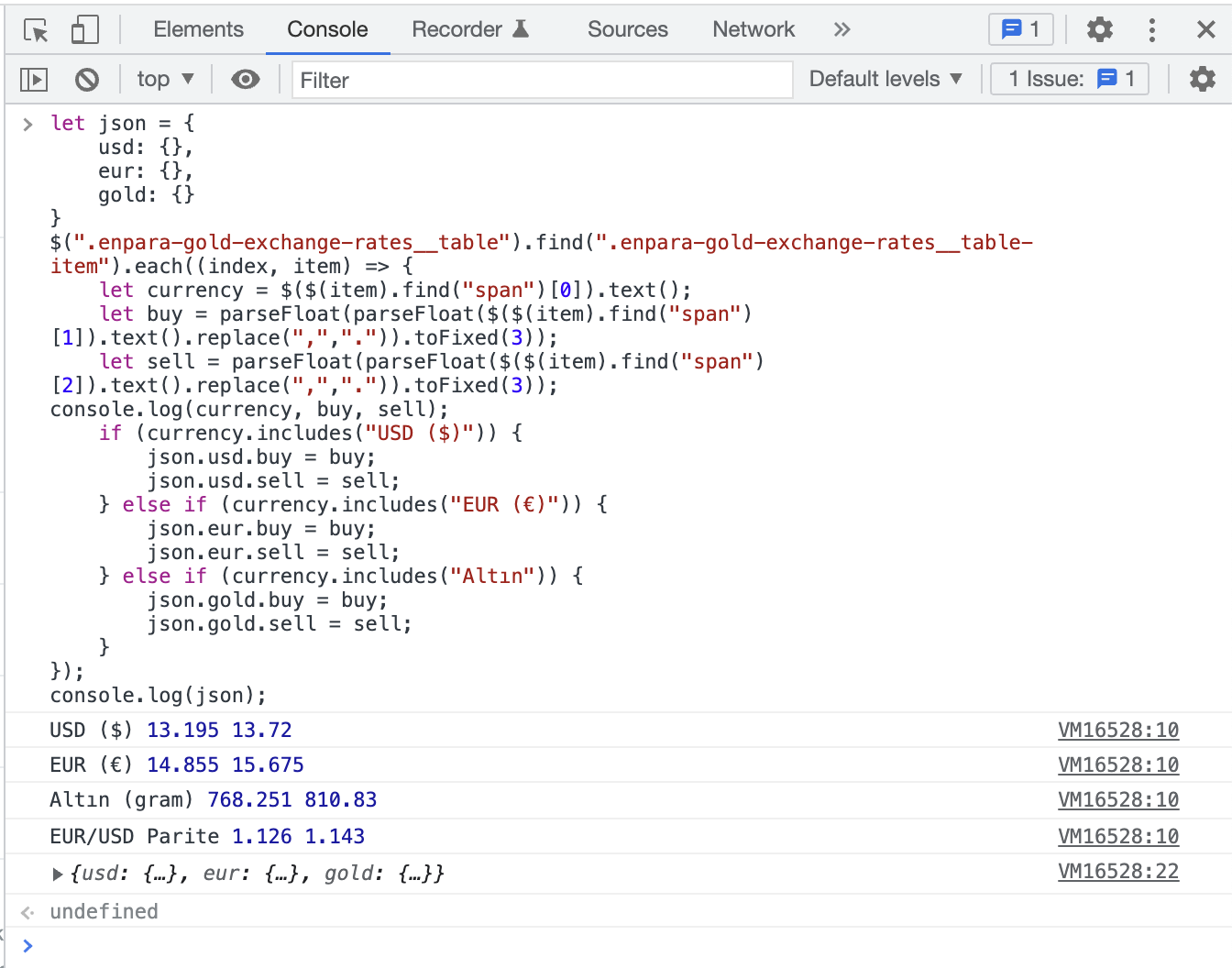Clear the console
This screenshot has height=968, width=1232.
coord(87,80)
